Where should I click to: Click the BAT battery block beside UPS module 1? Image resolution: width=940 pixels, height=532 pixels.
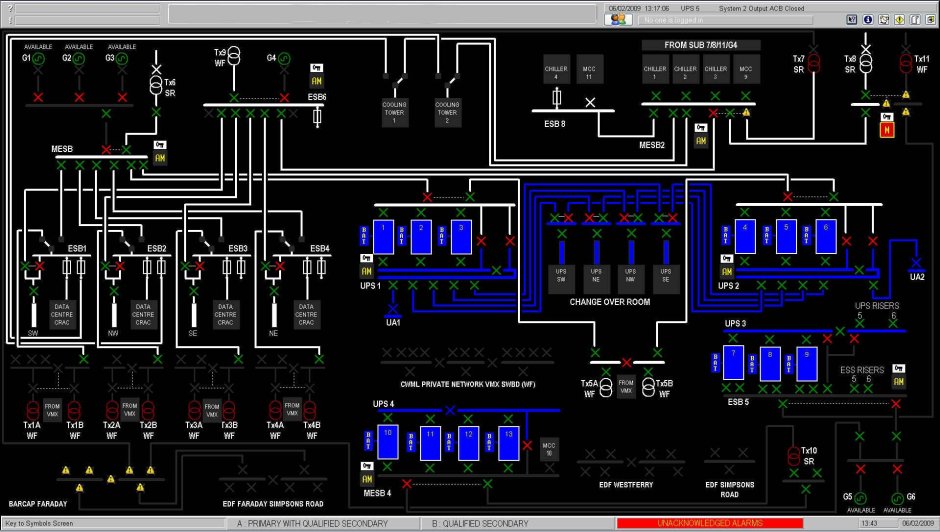364,236
